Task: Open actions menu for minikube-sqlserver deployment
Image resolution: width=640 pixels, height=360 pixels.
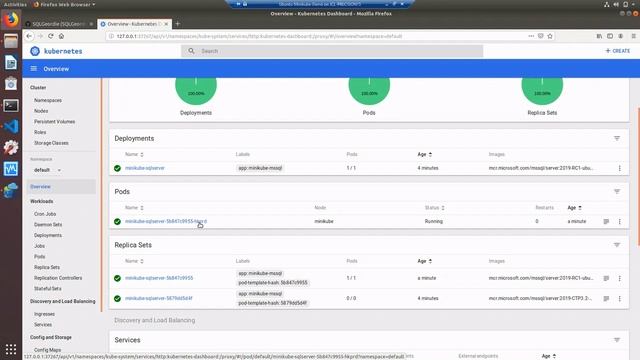Action: [x=620, y=168]
